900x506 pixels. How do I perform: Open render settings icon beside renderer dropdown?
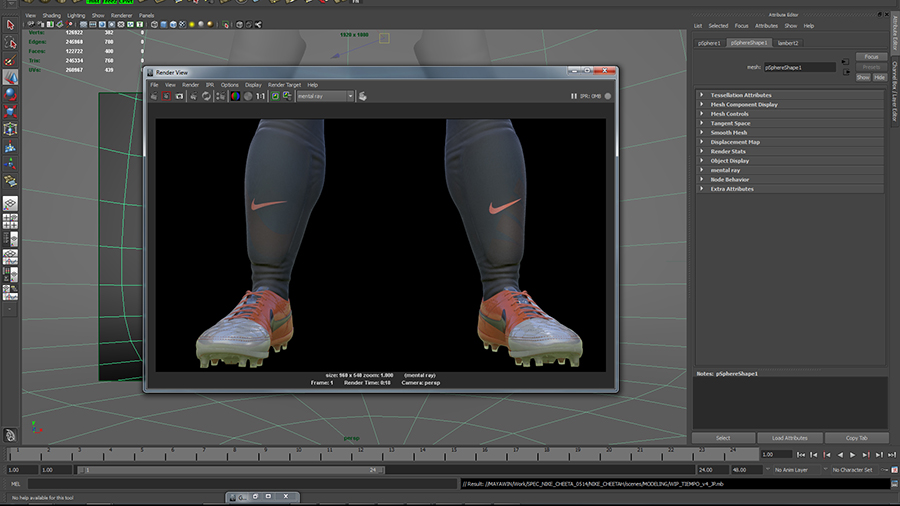[x=362, y=96]
